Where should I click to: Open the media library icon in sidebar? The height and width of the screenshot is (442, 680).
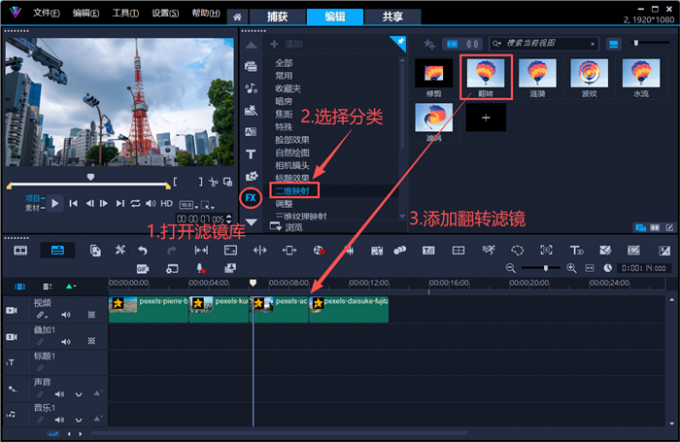coord(251,66)
